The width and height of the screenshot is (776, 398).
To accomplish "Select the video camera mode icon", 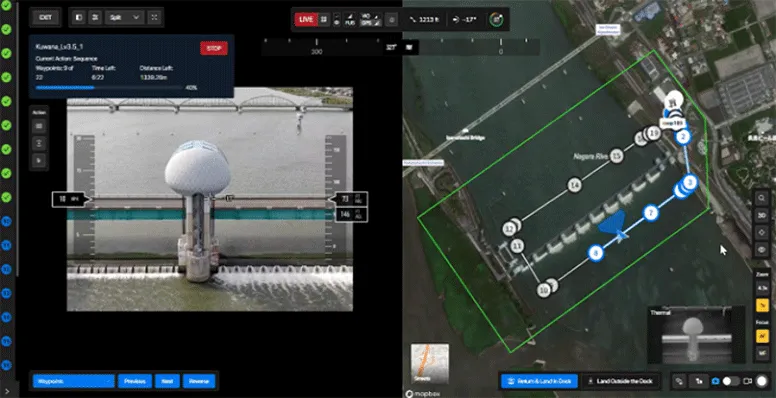I will [747, 381].
